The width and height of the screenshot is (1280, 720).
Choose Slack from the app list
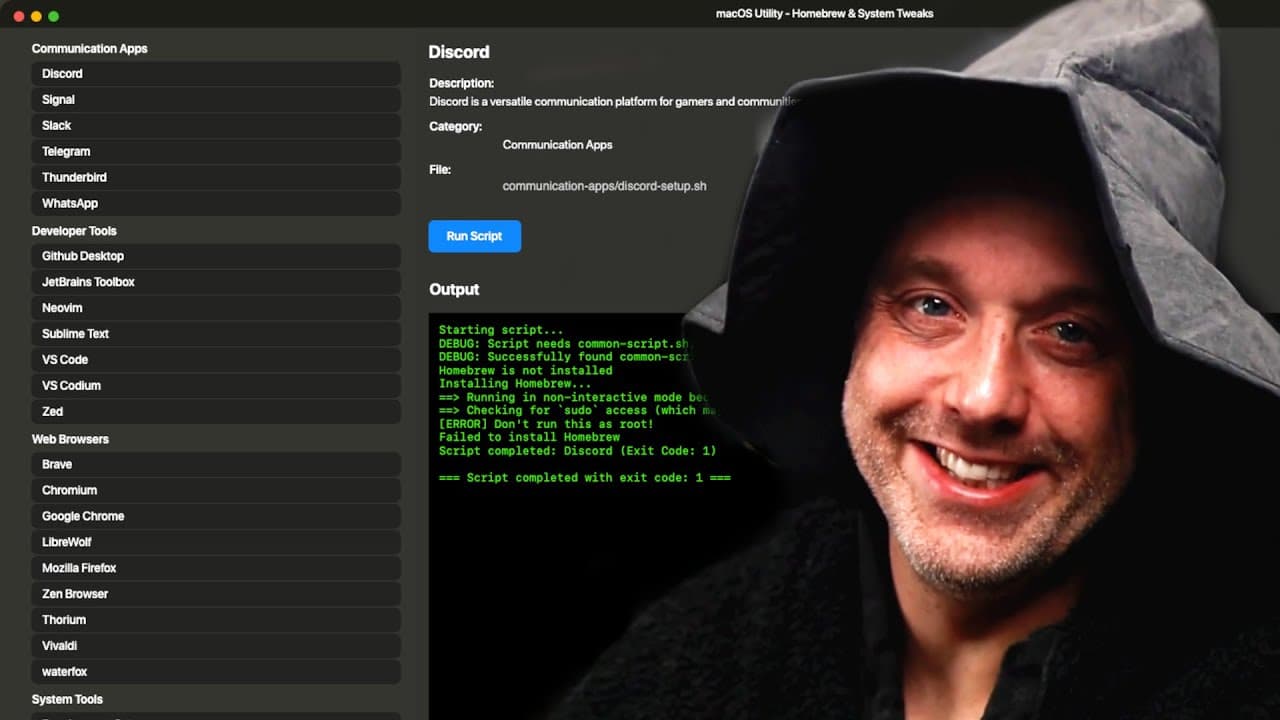pyautogui.click(x=216, y=126)
